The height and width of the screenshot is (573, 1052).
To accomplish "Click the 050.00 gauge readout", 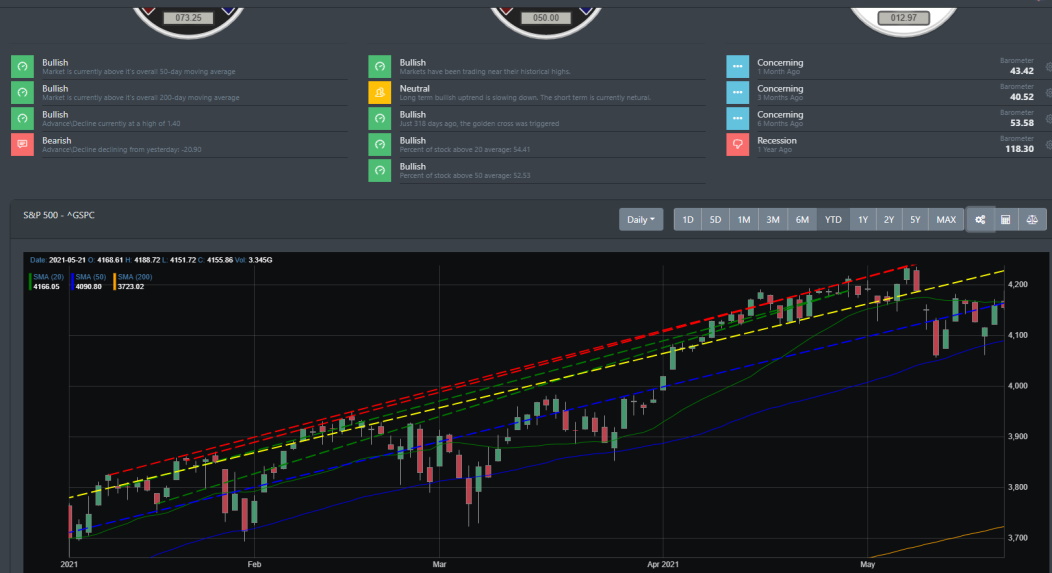I will (546, 17).
